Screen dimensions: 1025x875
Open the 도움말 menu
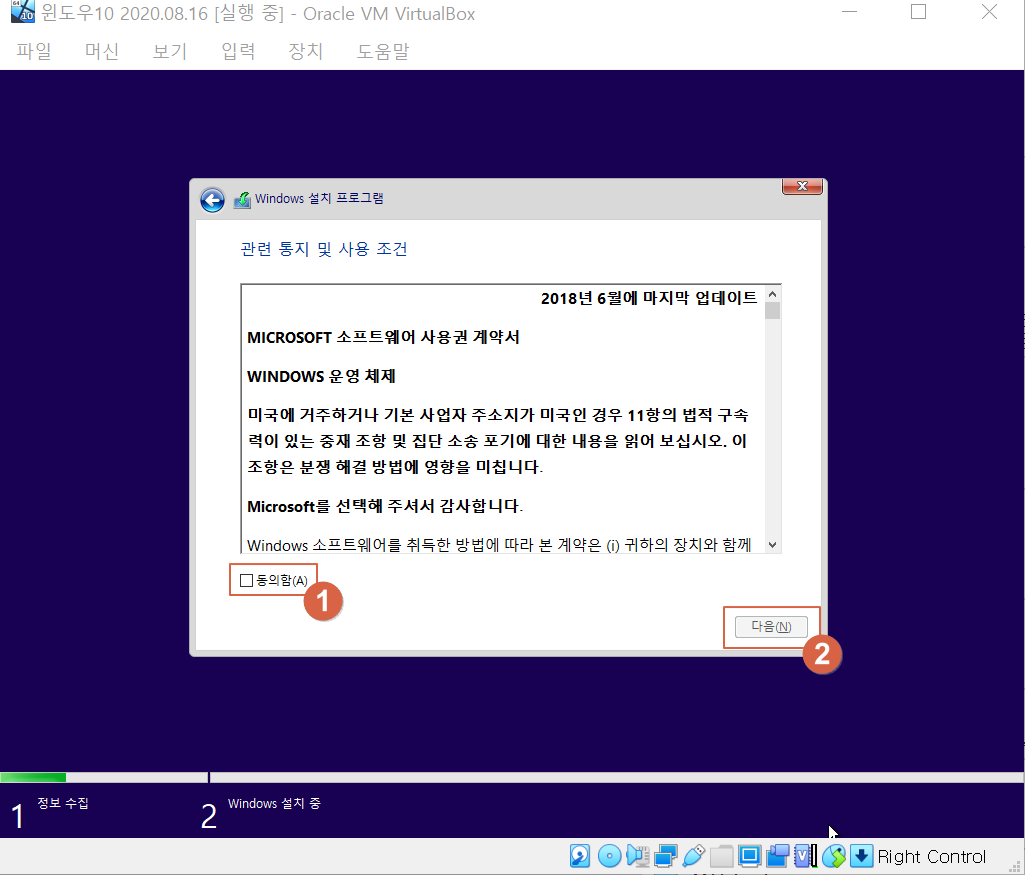[382, 51]
